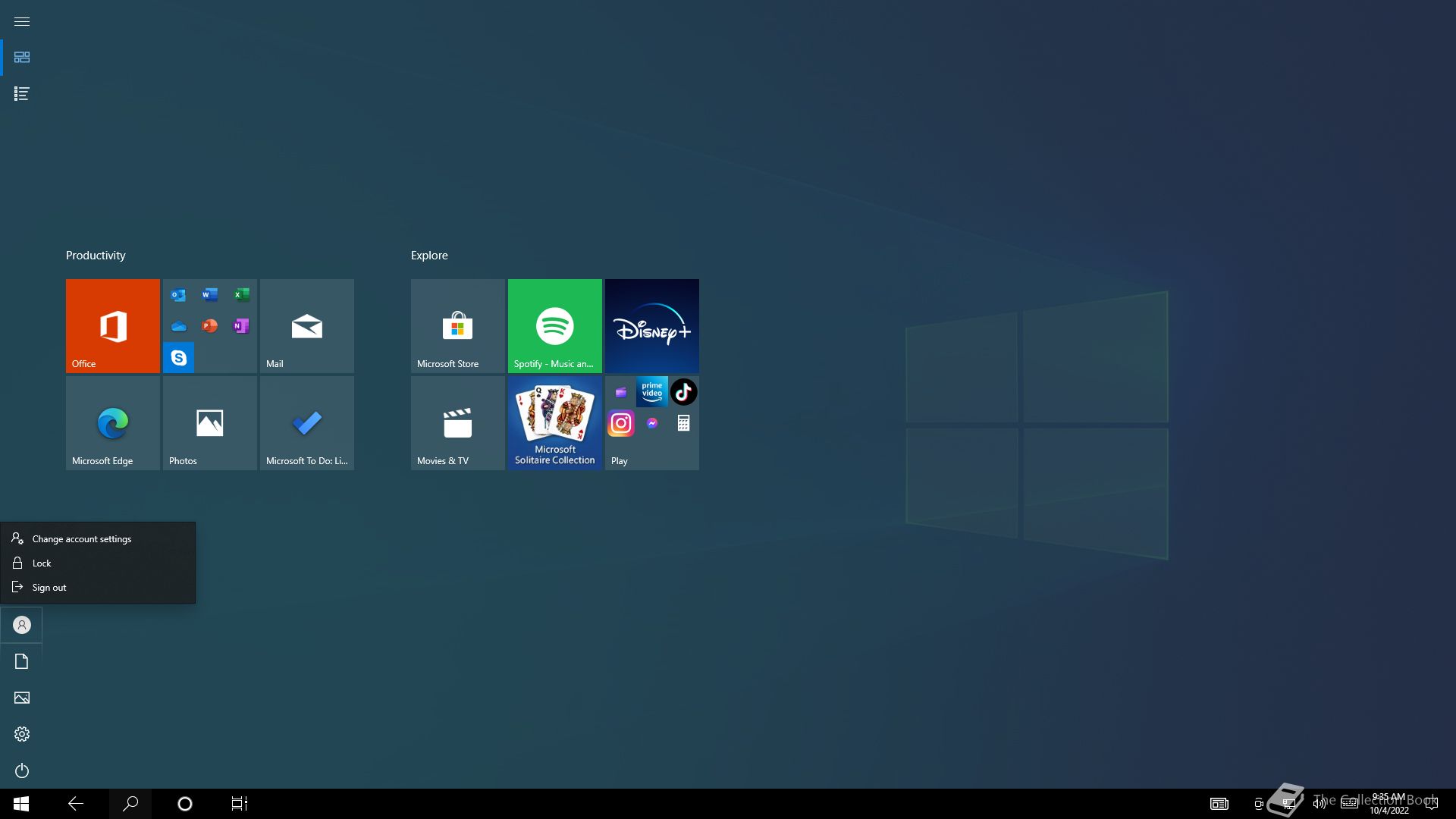Screen dimensions: 1456x819
Task: Click the user account avatar button
Action: click(22, 625)
